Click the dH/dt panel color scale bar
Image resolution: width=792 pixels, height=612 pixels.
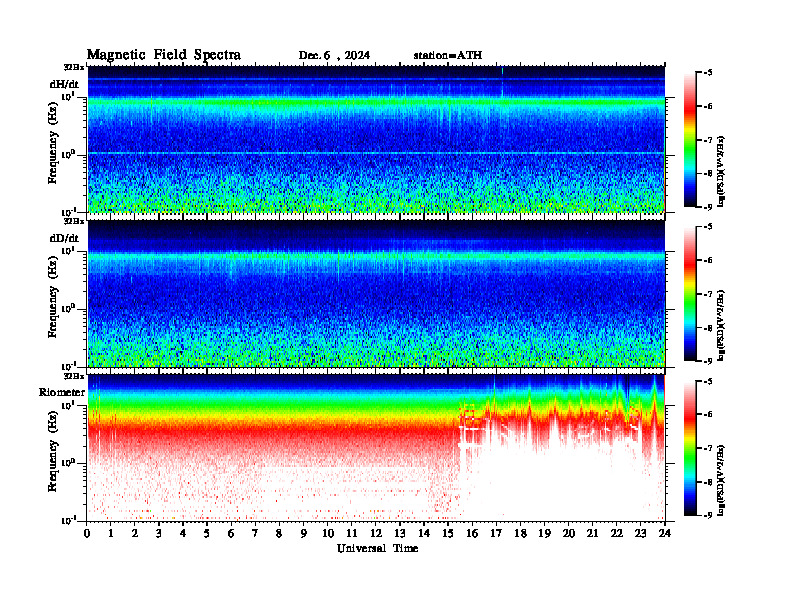tap(690, 140)
